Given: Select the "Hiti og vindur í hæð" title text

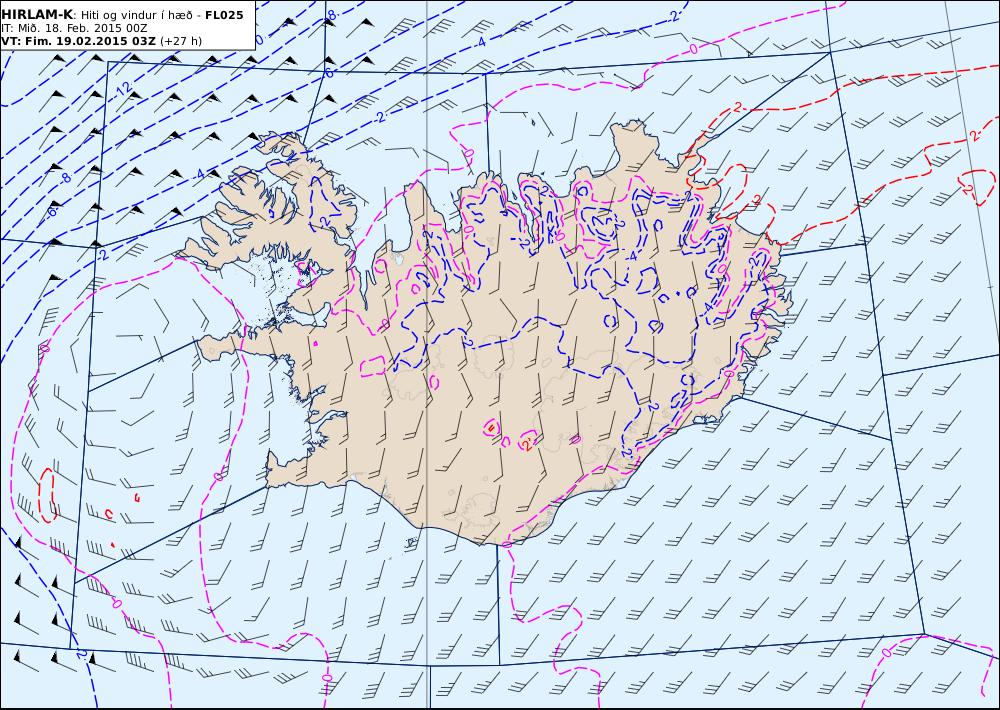Looking at the screenshot, I should [138, 15].
